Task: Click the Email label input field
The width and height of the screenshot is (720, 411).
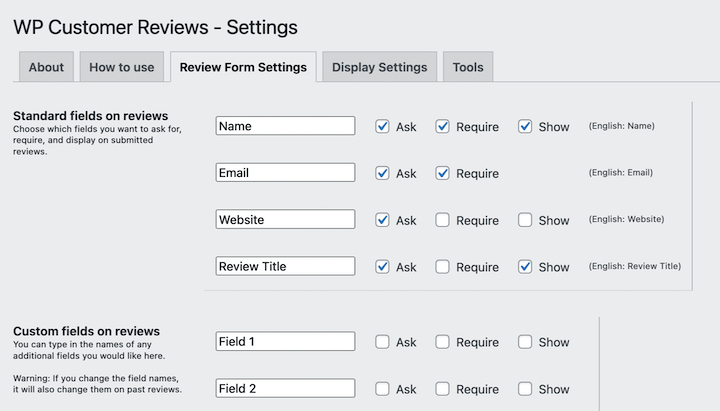Action: 285,173
